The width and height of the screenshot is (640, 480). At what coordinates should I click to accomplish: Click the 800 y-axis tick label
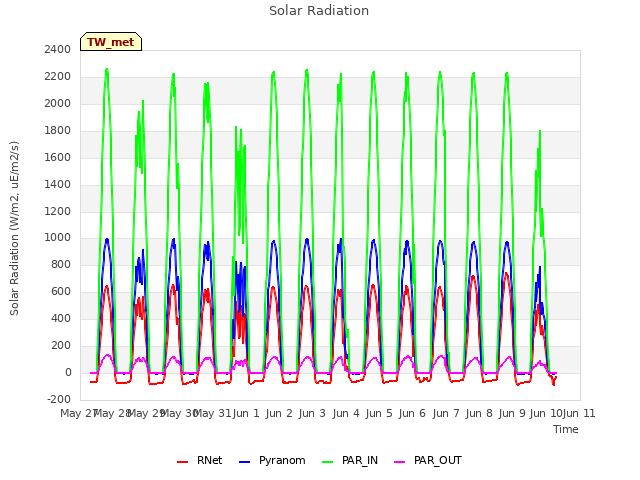tap(61, 265)
